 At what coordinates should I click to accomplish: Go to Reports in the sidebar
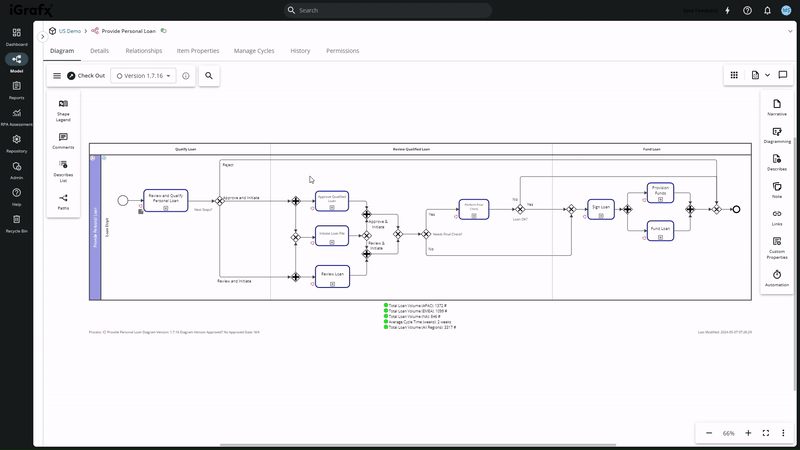(x=17, y=90)
